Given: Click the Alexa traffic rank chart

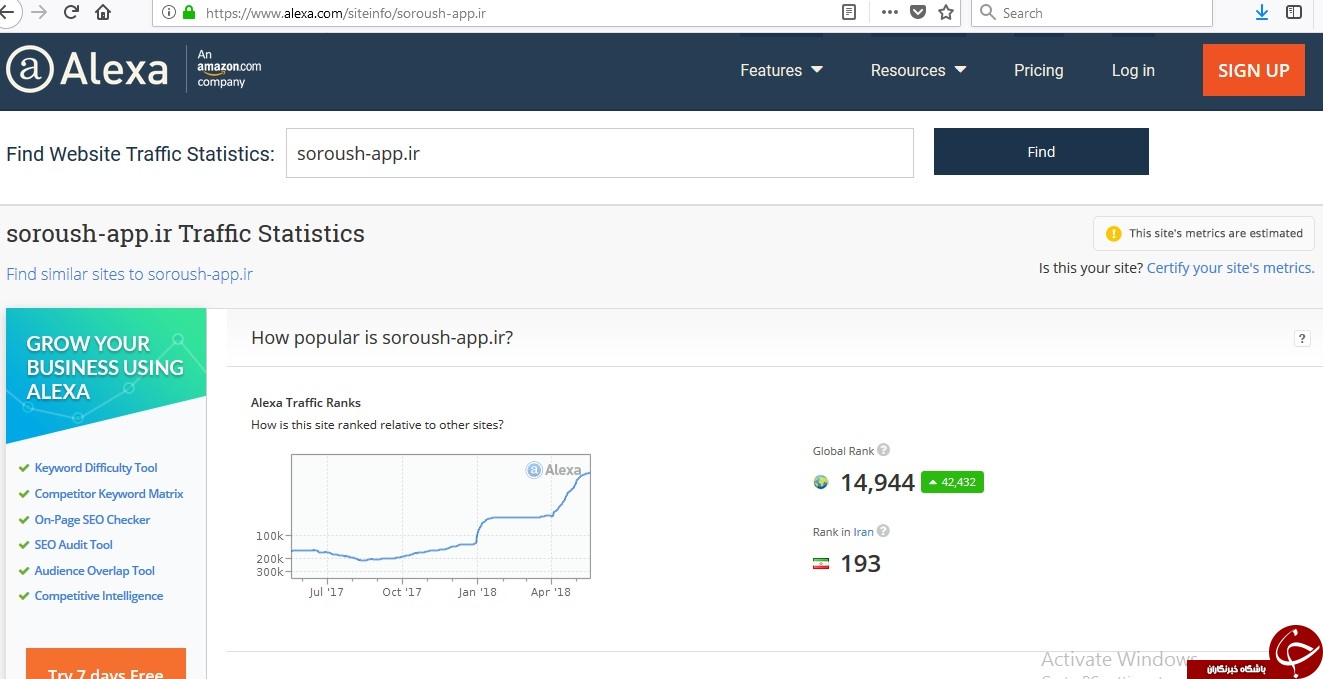Looking at the screenshot, I should tap(440, 516).
